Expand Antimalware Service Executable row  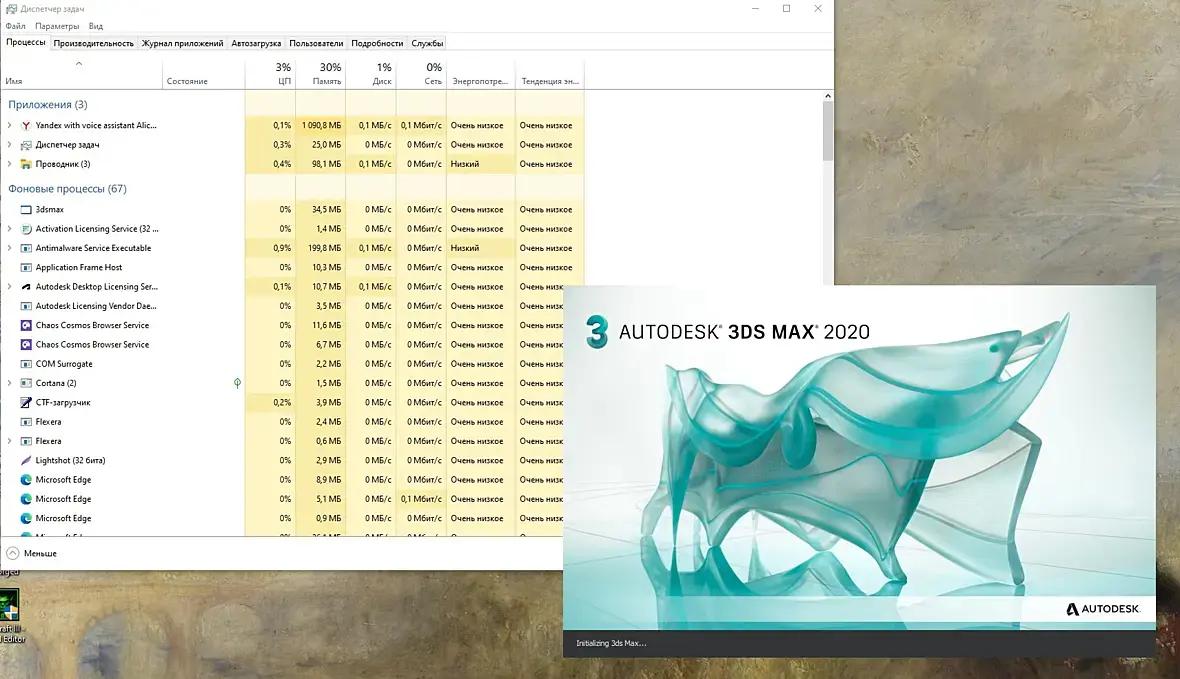[10, 248]
